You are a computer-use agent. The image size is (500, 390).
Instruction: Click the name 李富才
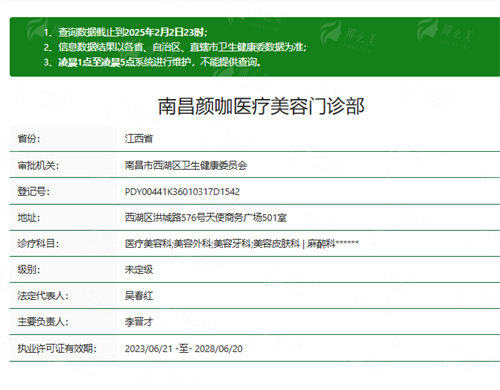[x=139, y=322]
